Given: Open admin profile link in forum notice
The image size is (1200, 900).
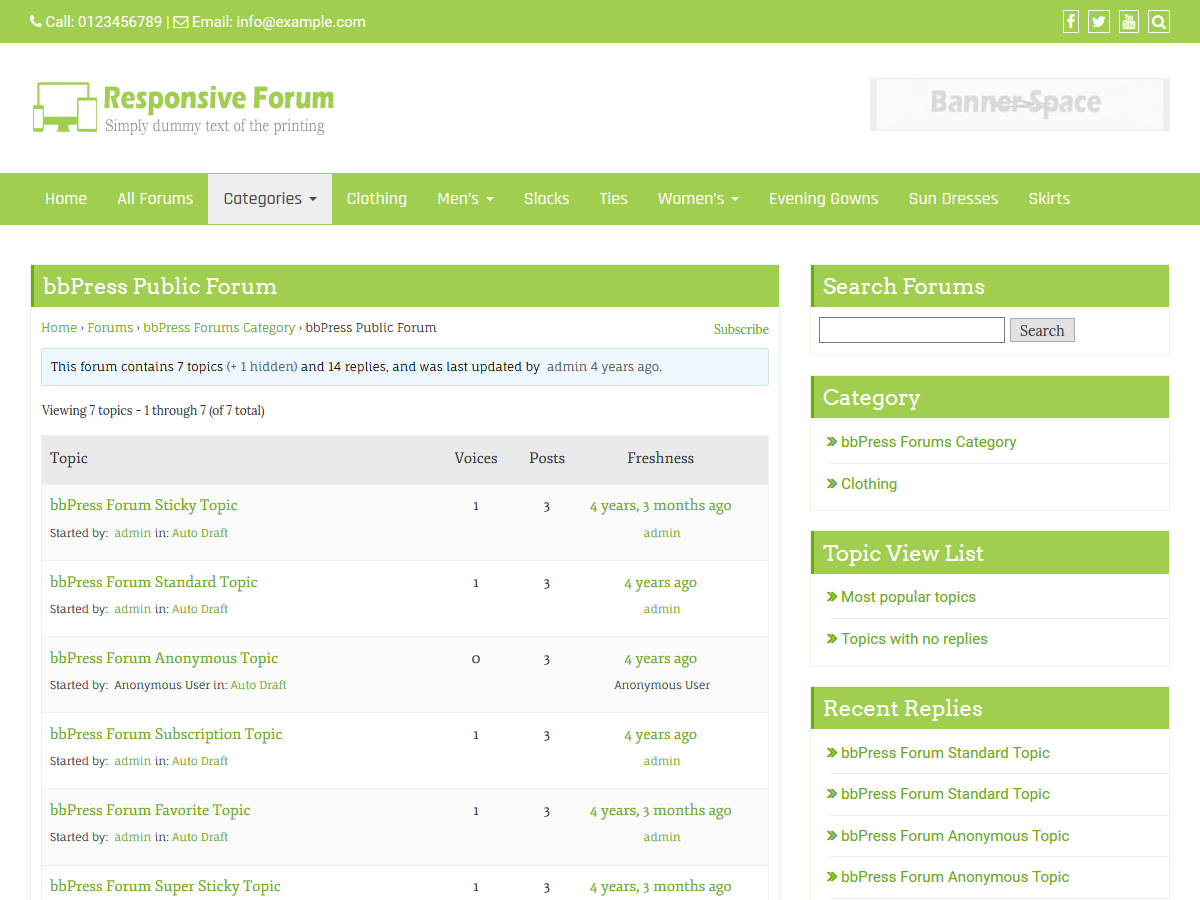Looking at the screenshot, I should [x=567, y=367].
